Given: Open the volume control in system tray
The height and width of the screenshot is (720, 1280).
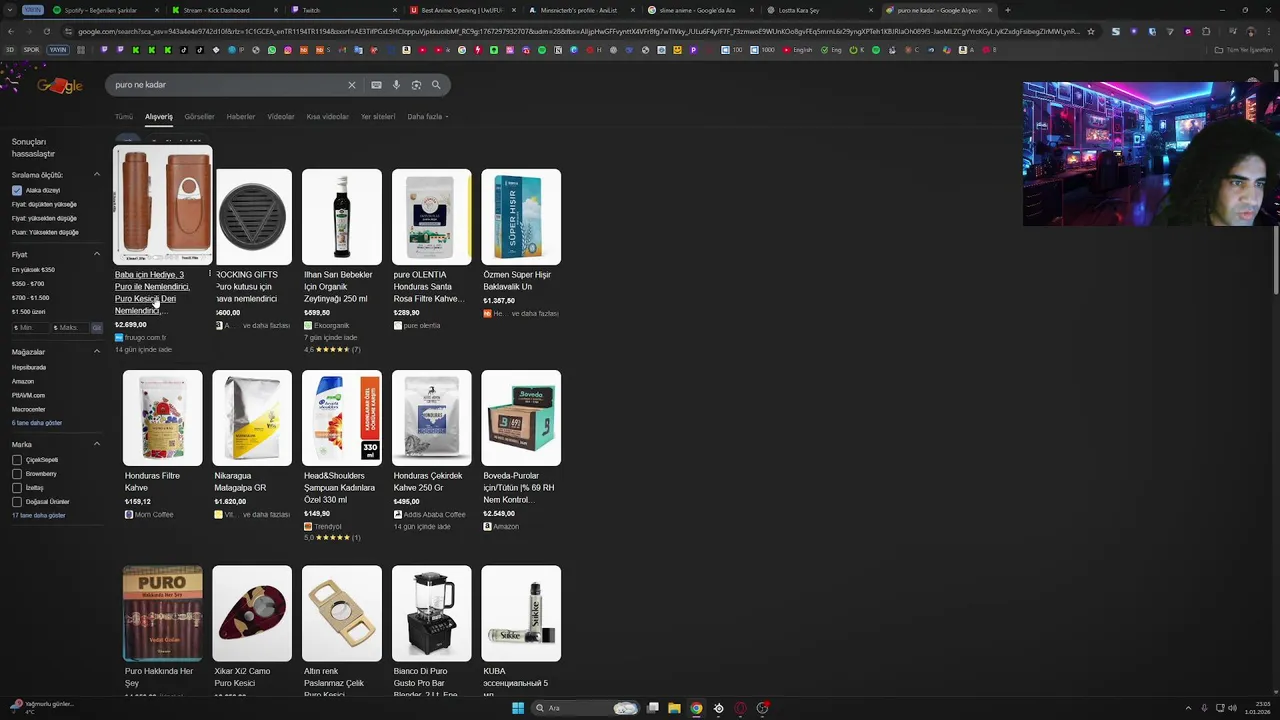Looking at the screenshot, I should pos(1232,708).
